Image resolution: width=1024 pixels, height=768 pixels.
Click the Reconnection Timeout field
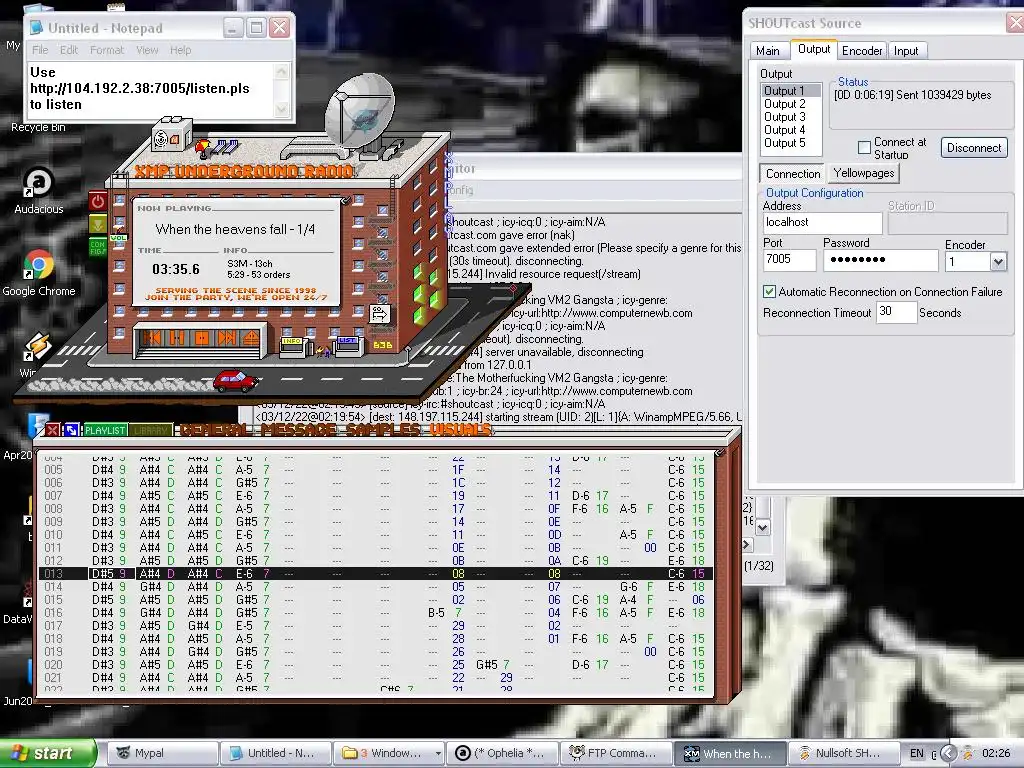[895, 312]
